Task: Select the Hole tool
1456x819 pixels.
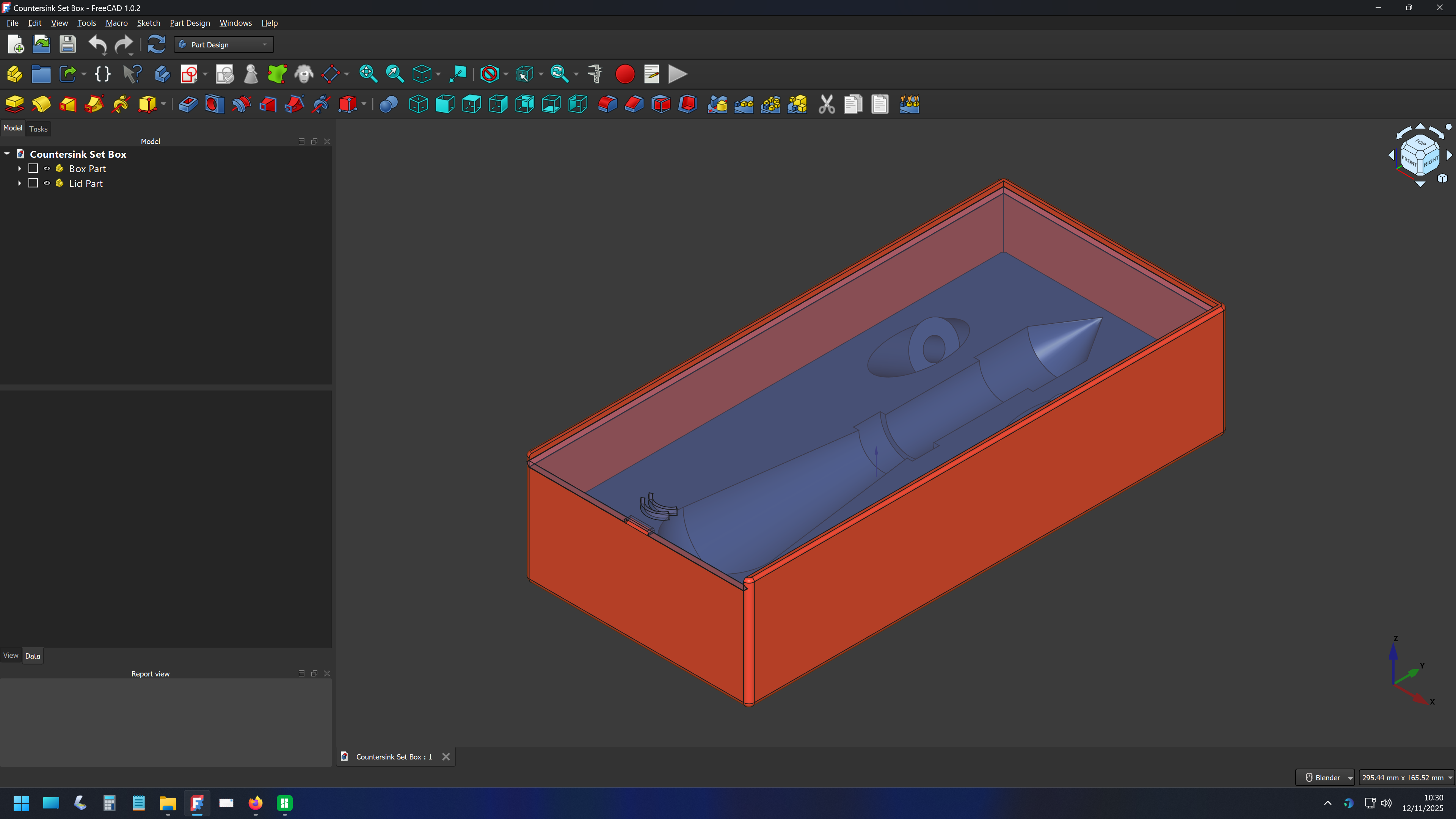Action: [215, 104]
